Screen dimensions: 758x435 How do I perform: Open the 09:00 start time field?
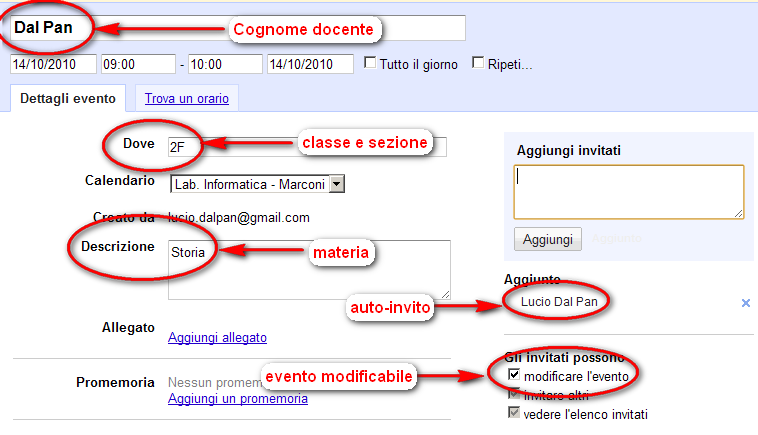click(x=138, y=64)
